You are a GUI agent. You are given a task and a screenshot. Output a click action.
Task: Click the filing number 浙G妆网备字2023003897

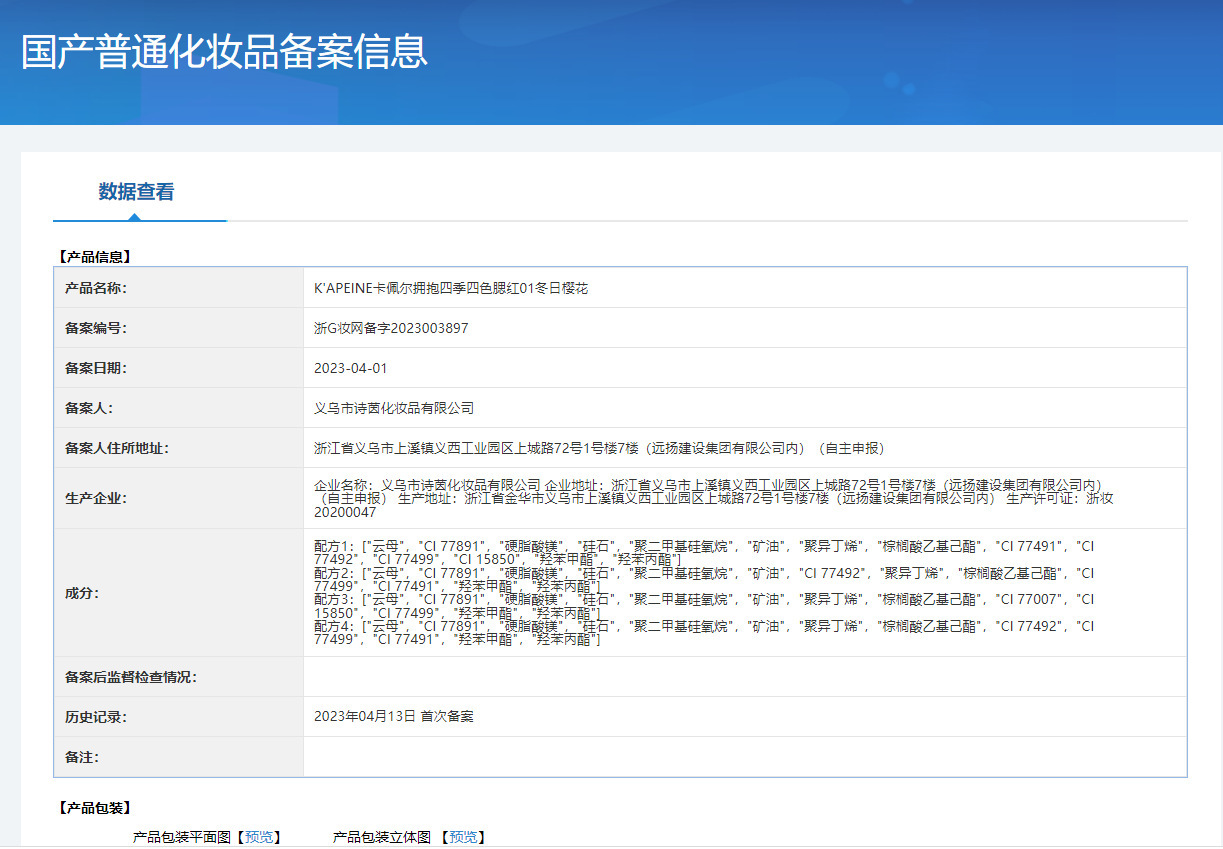click(391, 328)
